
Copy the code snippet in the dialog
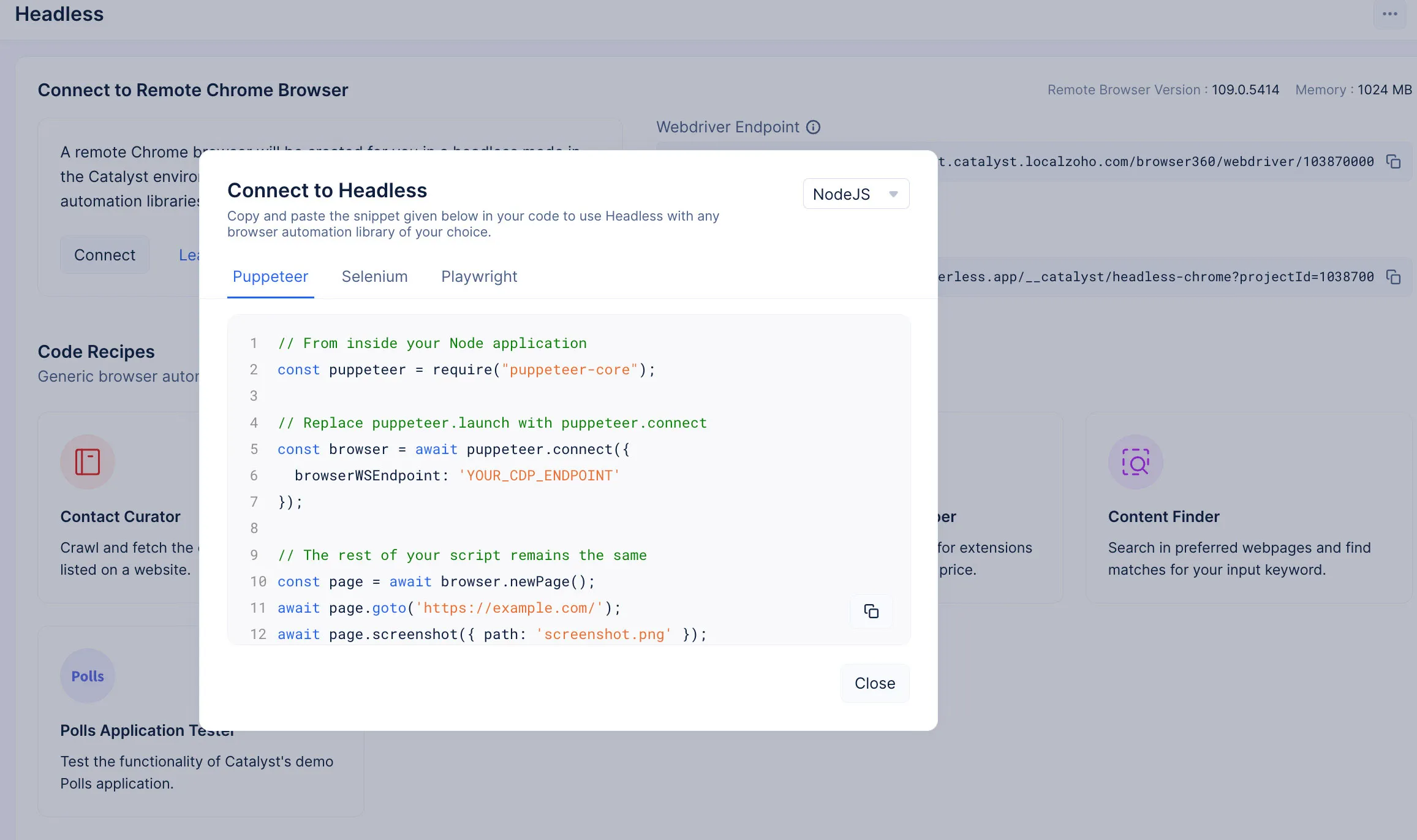pos(871,611)
